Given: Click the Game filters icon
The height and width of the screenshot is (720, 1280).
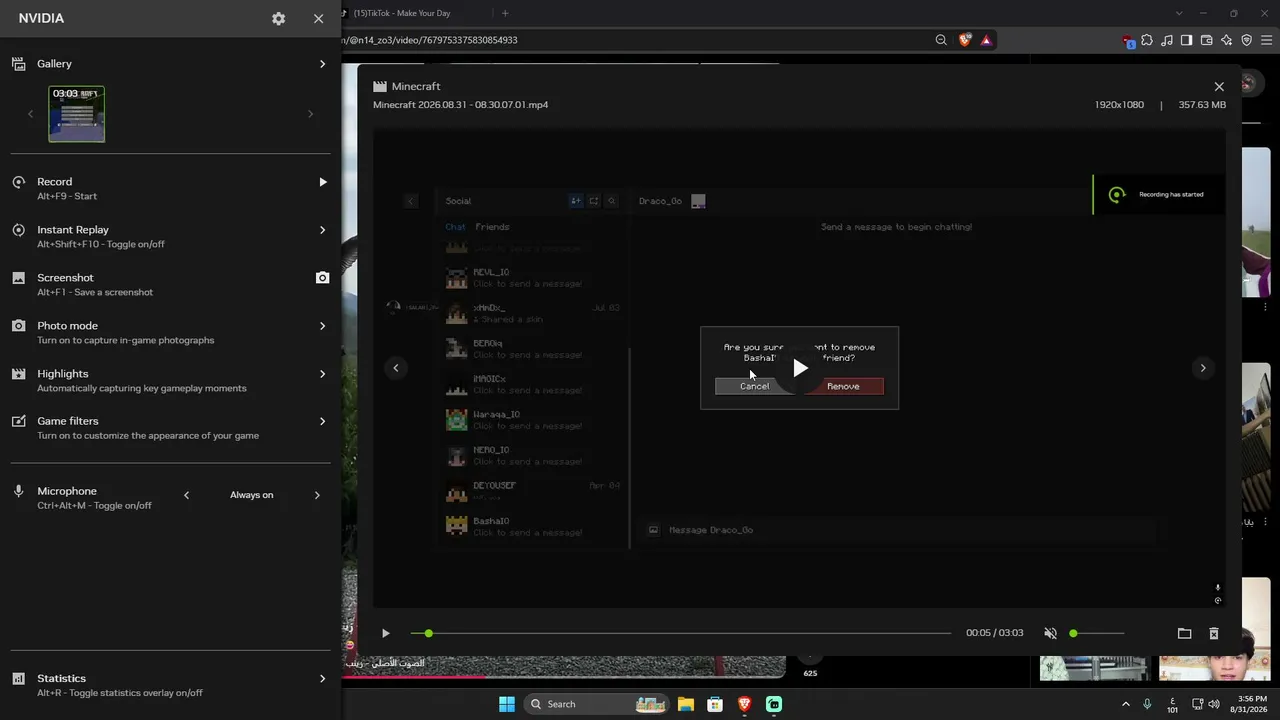Looking at the screenshot, I should pos(18,421).
